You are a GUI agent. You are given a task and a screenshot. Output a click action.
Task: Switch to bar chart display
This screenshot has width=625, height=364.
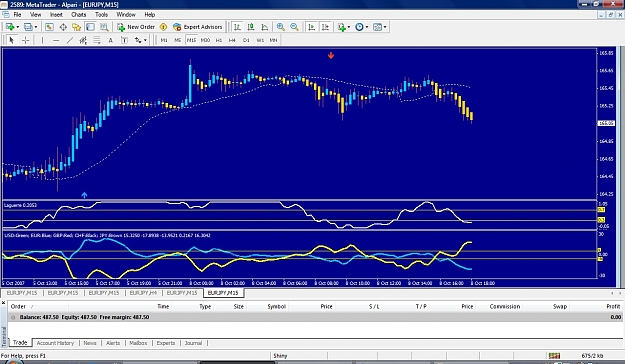click(x=237, y=27)
